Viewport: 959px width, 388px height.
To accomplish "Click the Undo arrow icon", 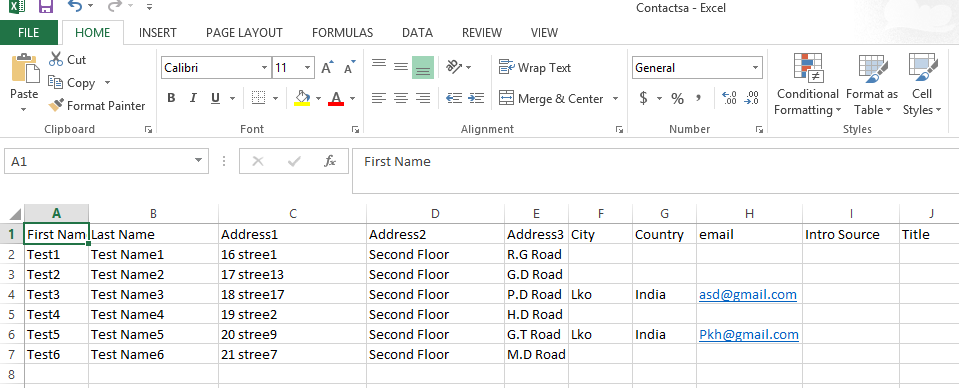I will (x=75, y=7).
